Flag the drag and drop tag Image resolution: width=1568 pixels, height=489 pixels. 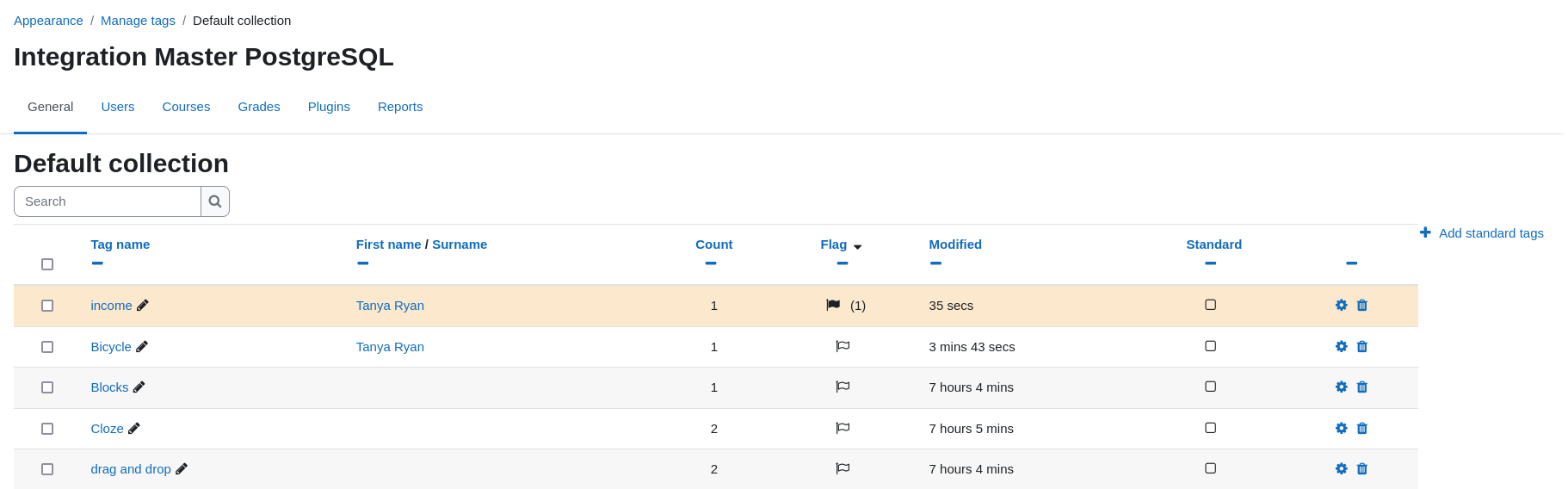(x=843, y=468)
